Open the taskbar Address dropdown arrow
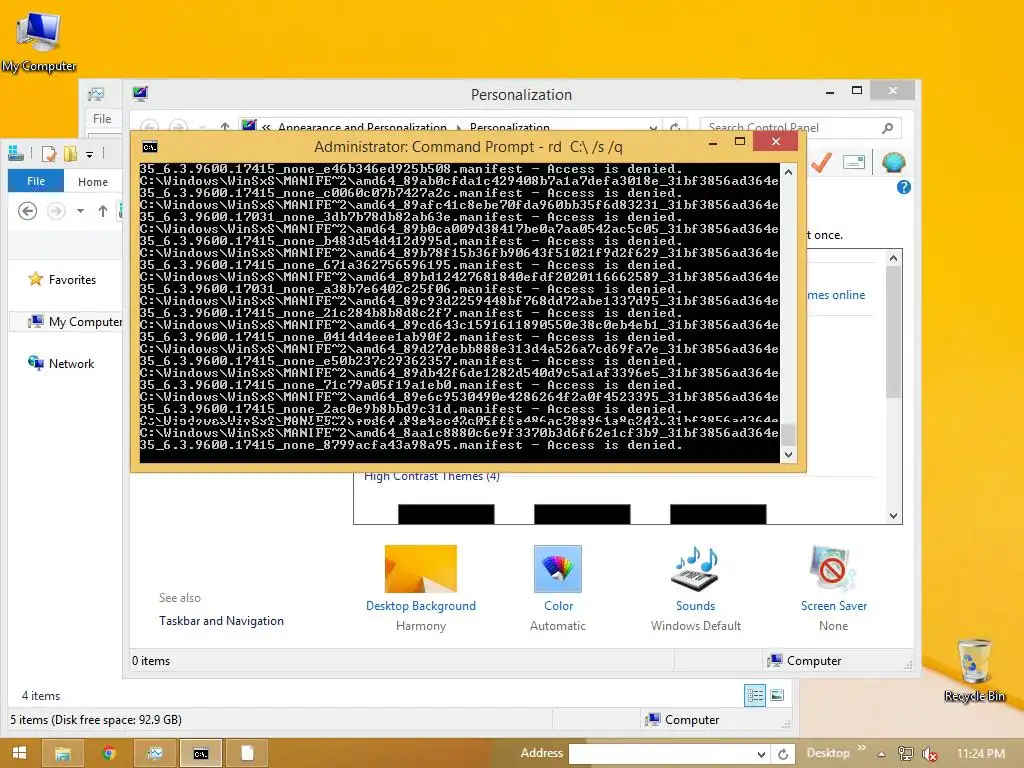Screen dimensions: 1024x768 pos(761,754)
